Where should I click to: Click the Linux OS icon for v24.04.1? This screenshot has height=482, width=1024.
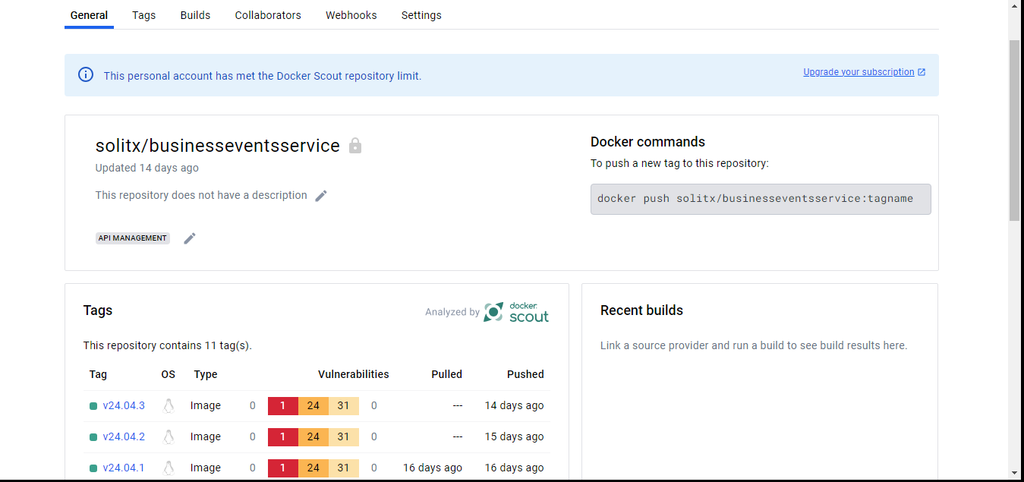[169, 468]
